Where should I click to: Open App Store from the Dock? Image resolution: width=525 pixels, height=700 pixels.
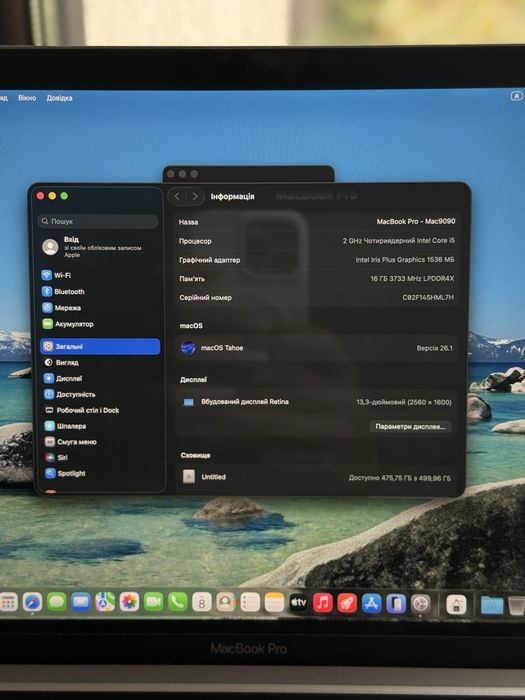click(371, 604)
